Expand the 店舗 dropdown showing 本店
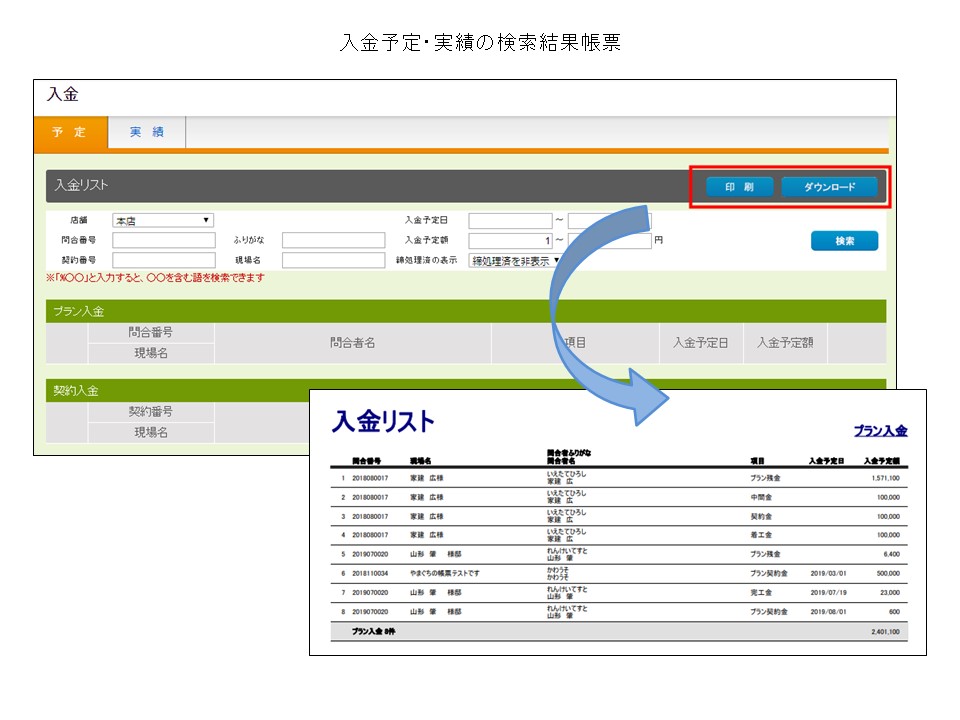 point(163,220)
